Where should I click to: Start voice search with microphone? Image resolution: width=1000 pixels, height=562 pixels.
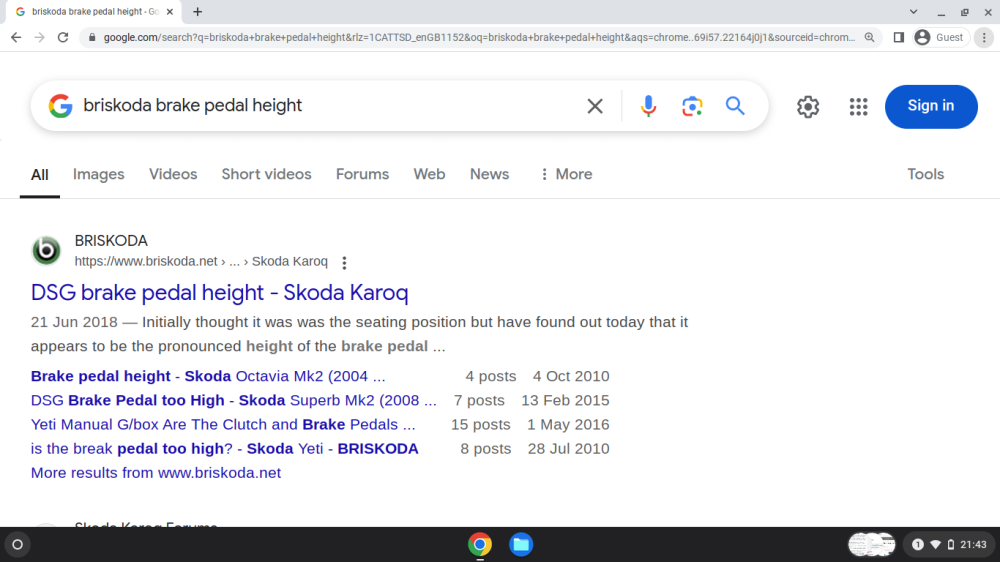pos(648,106)
